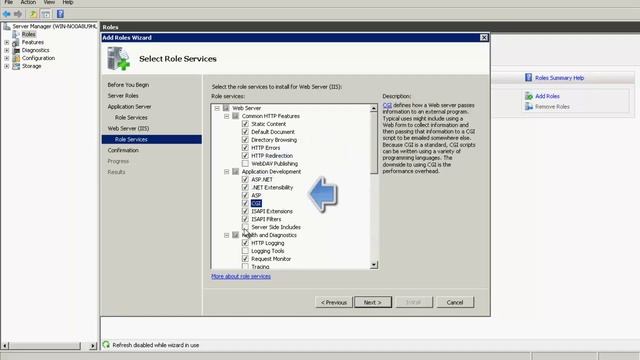
Task: Click the Show/Hide console tree icon
Action: point(46,14)
